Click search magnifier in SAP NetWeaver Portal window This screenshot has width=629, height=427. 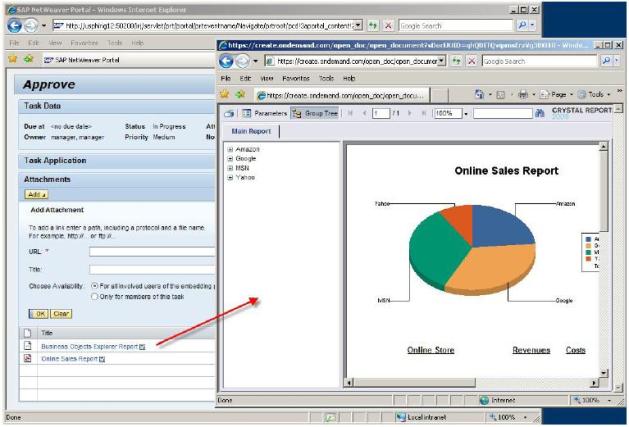tap(522, 26)
